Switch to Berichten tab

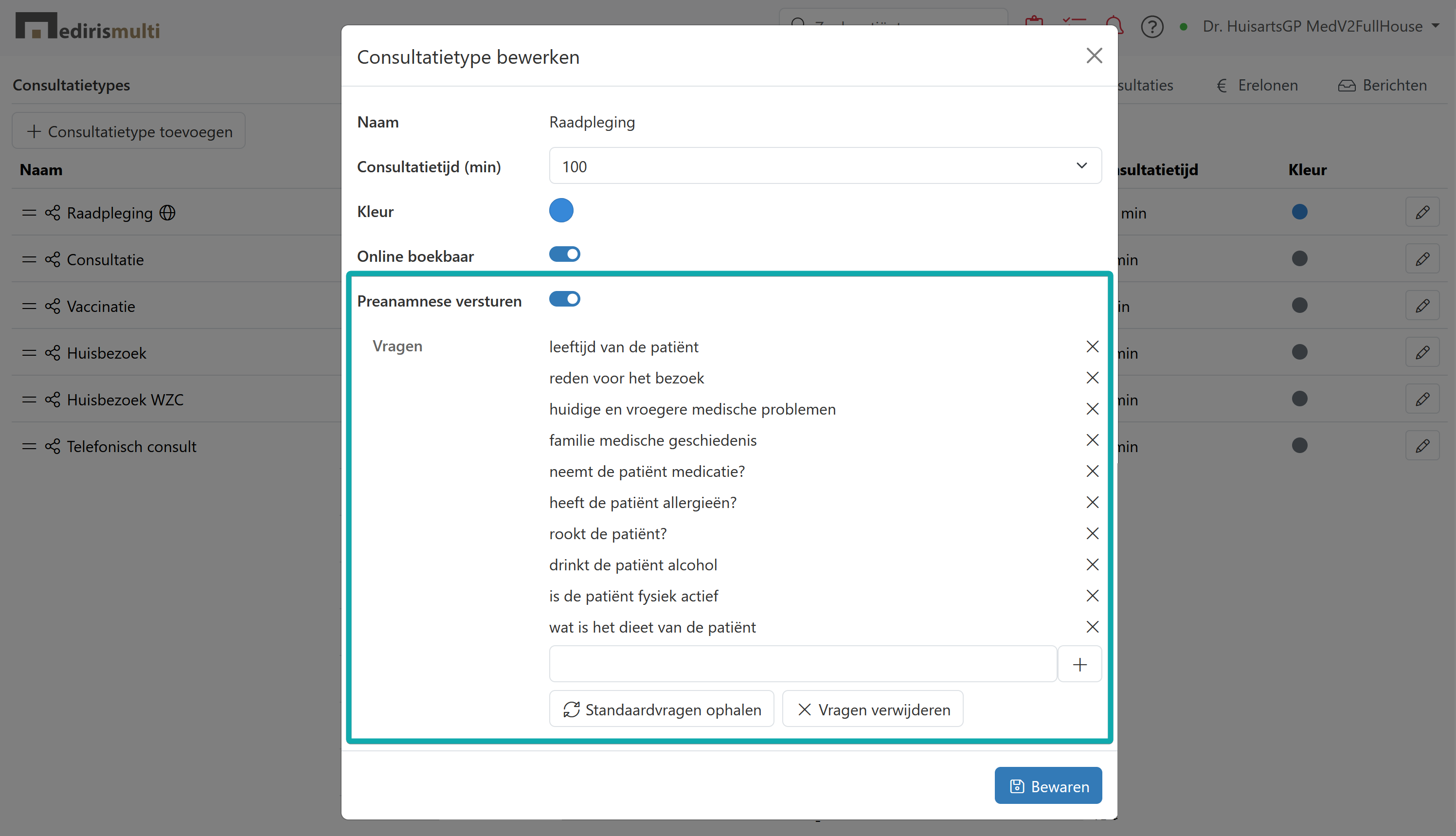coord(1383,85)
